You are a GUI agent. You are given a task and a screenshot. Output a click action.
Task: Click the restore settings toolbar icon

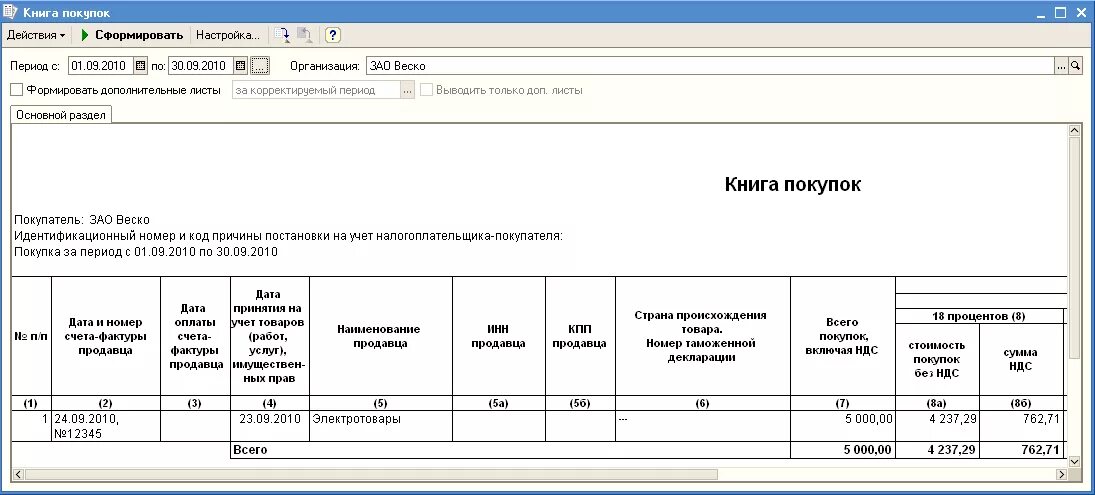[x=304, y=35]
